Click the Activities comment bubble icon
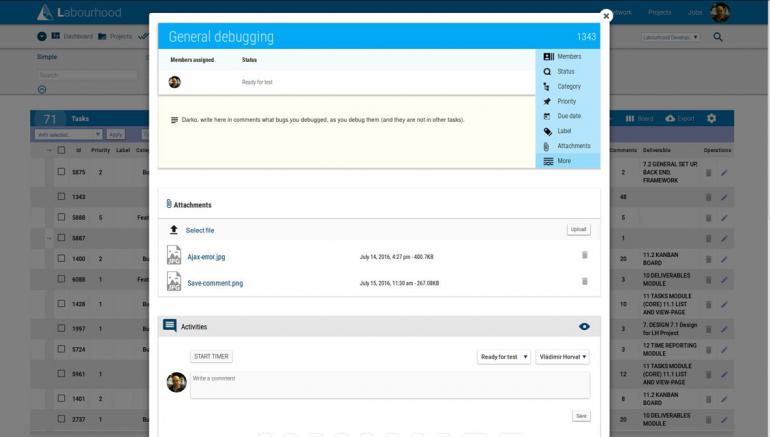Image resolution: width=770 pixels, height=437 pixels. 169,326
